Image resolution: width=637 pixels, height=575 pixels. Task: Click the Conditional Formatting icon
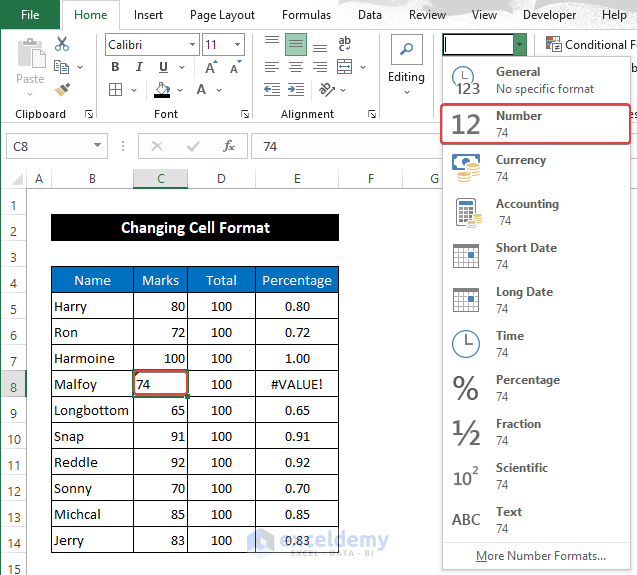(x=553, y=44)
